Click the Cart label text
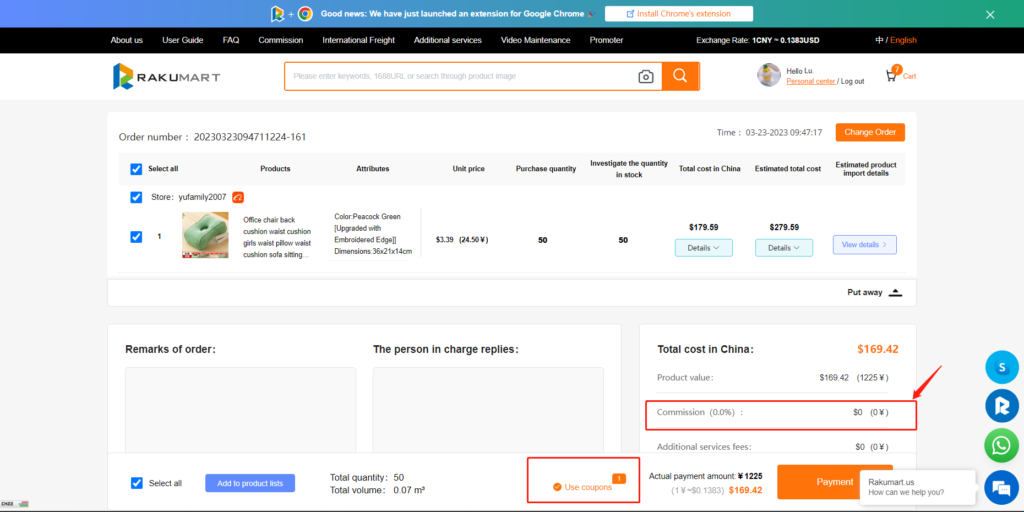This screenshot has height=512, width=1024. [x=910, y=76]
